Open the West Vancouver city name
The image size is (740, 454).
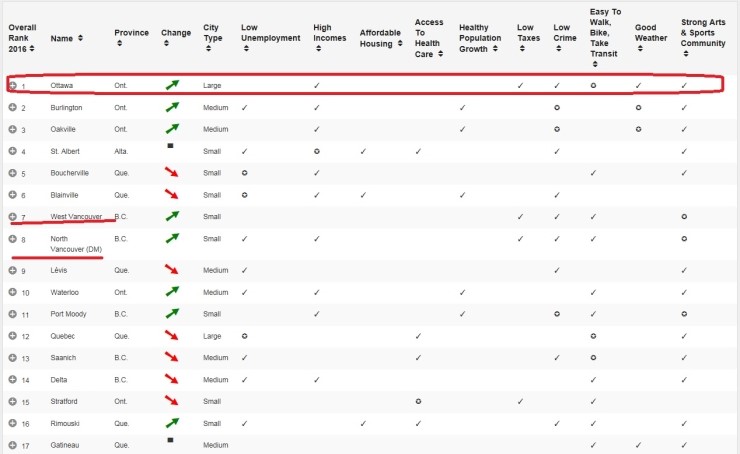[76, 216]
